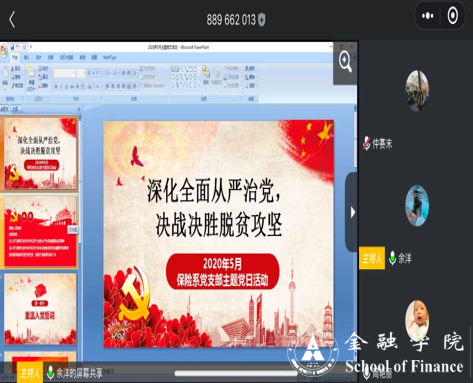Tap the shield icon next to meeting ID
Image resolution: width=473 pixels, height=383 pixels.
(x=262, y=19)
